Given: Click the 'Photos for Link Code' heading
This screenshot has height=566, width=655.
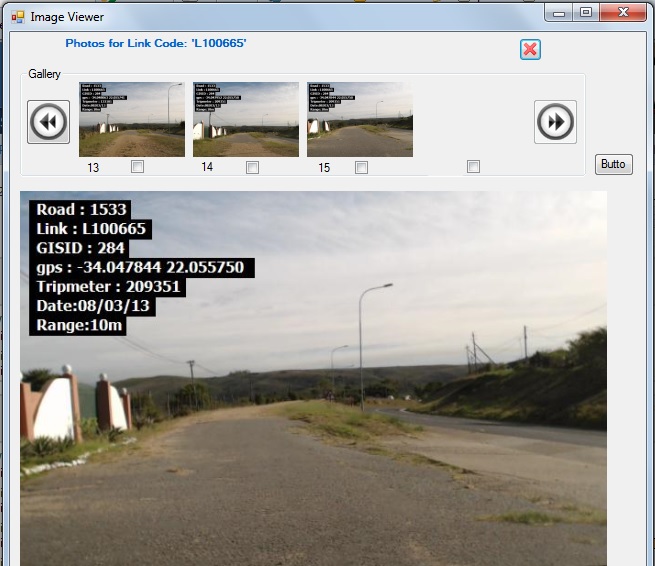Looking at the screenshot, I should coord(156,44).
